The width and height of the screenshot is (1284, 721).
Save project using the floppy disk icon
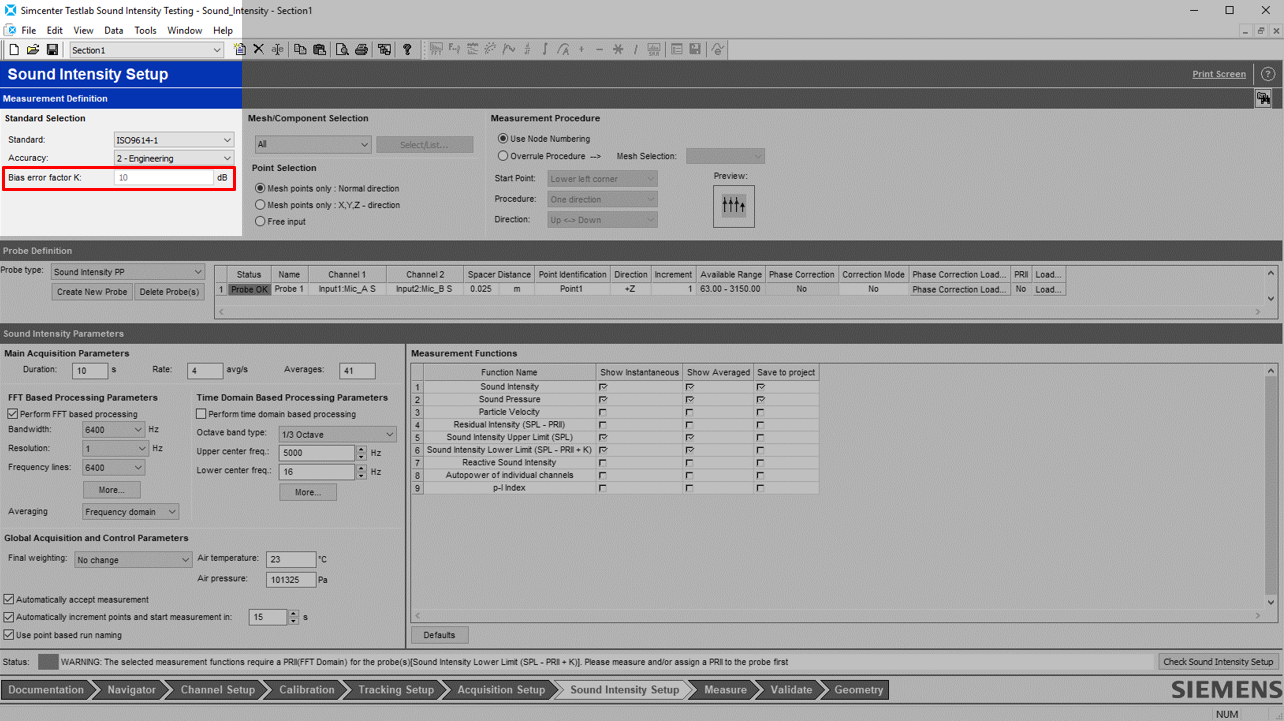pyautogui.click(x=52, y=49)
